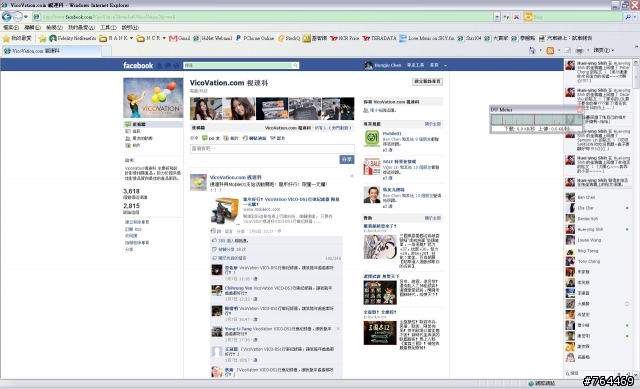Expand the NCR favorites folder
Viewport: 640px width, 389px height.
click(151, 38)
